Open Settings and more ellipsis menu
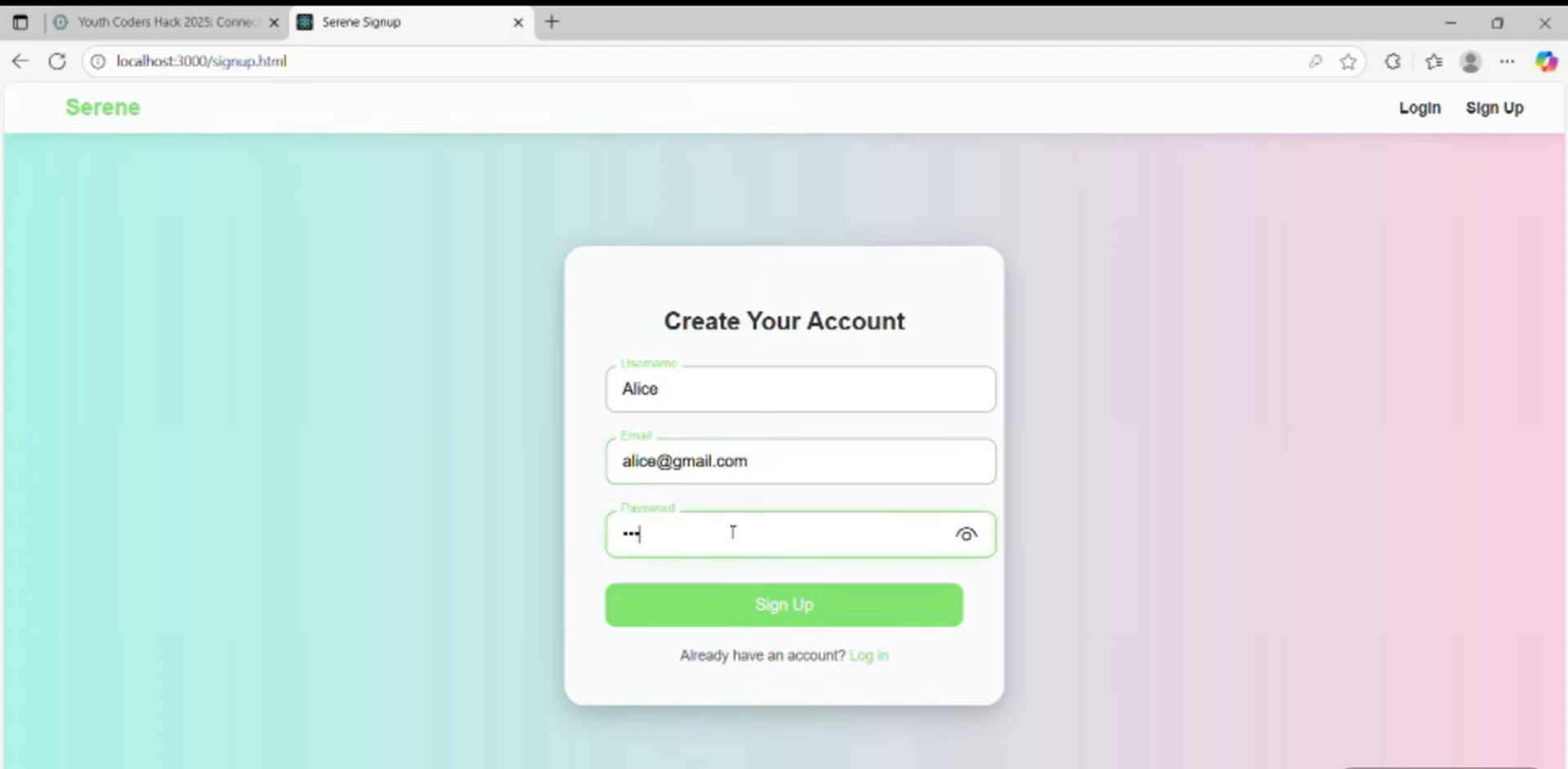The image size is (1568, 769). coord(1508,61)
